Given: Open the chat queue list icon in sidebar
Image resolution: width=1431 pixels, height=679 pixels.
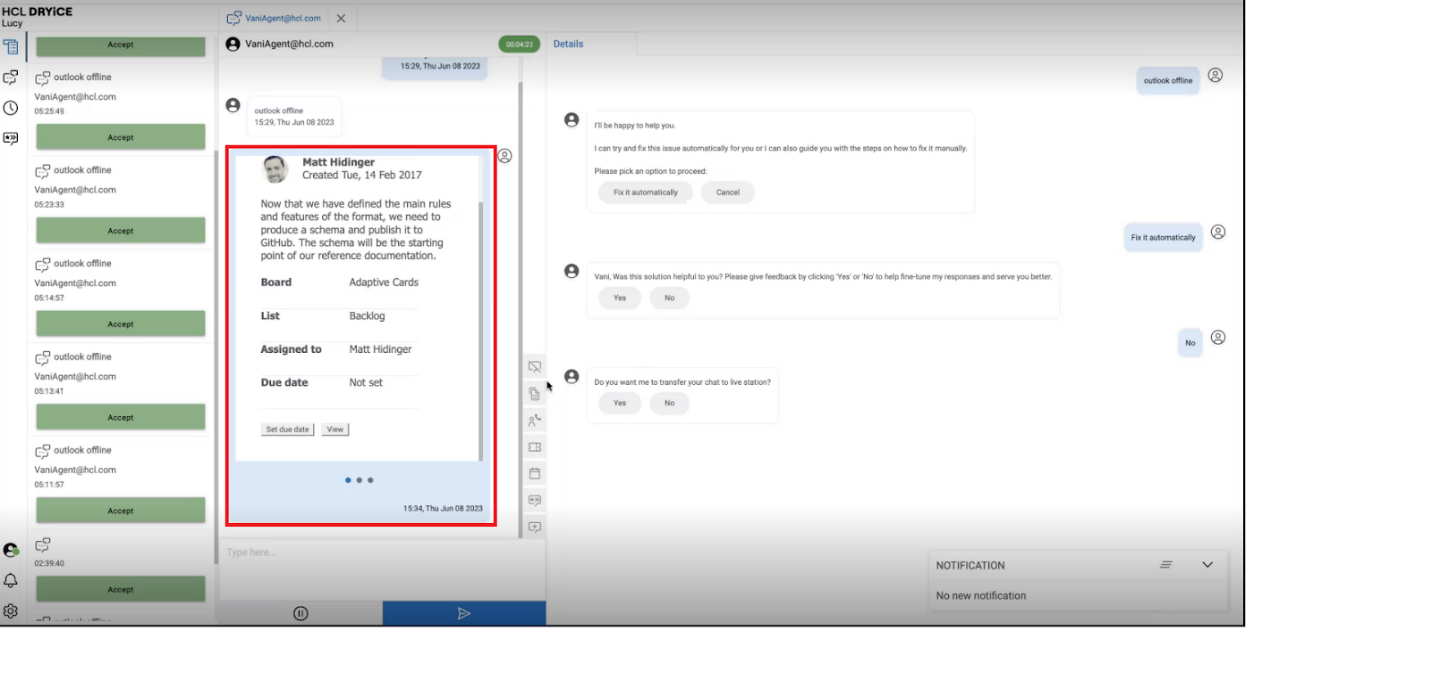Looking at the screenshot, I should coord(10,46).
